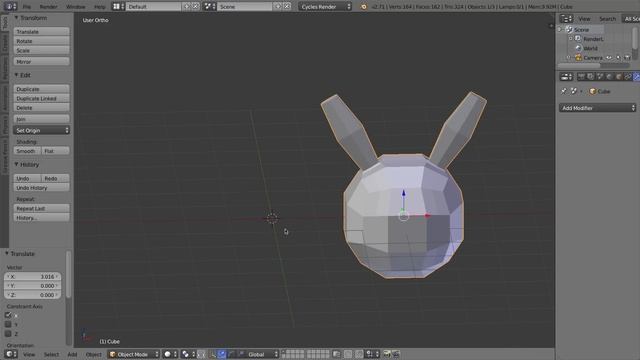Viewport: 640px width, 360px height.
Task: Toggle manipulate center points button
Action: tap(201, 354)
